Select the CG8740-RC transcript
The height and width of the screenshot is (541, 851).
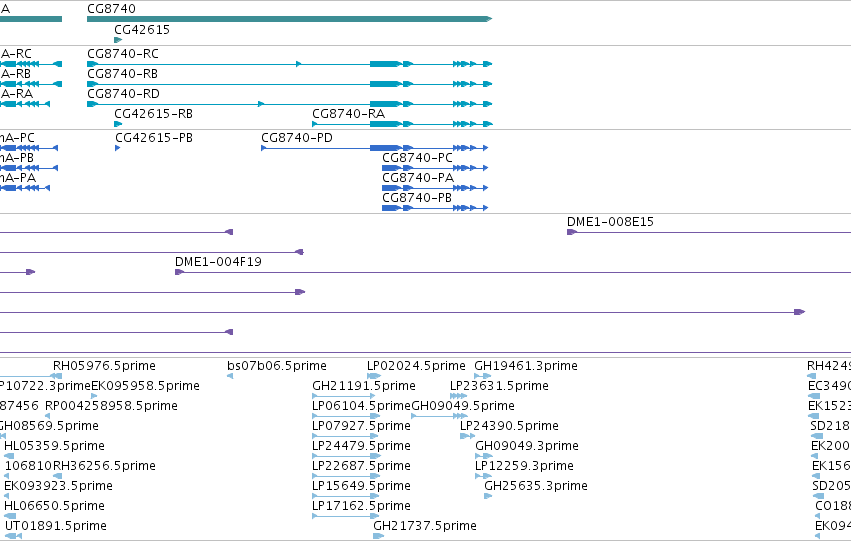pos(289,64)
